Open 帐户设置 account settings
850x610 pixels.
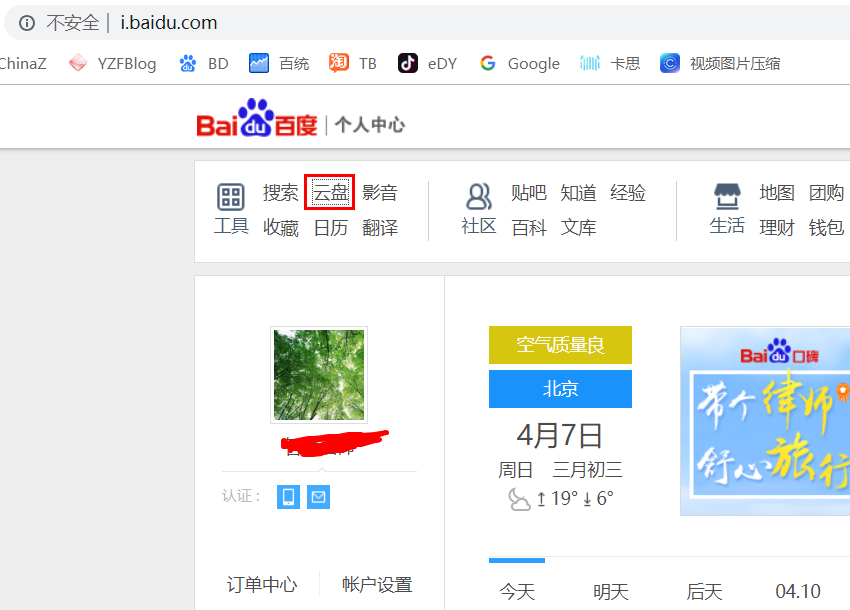coord(377,585)
